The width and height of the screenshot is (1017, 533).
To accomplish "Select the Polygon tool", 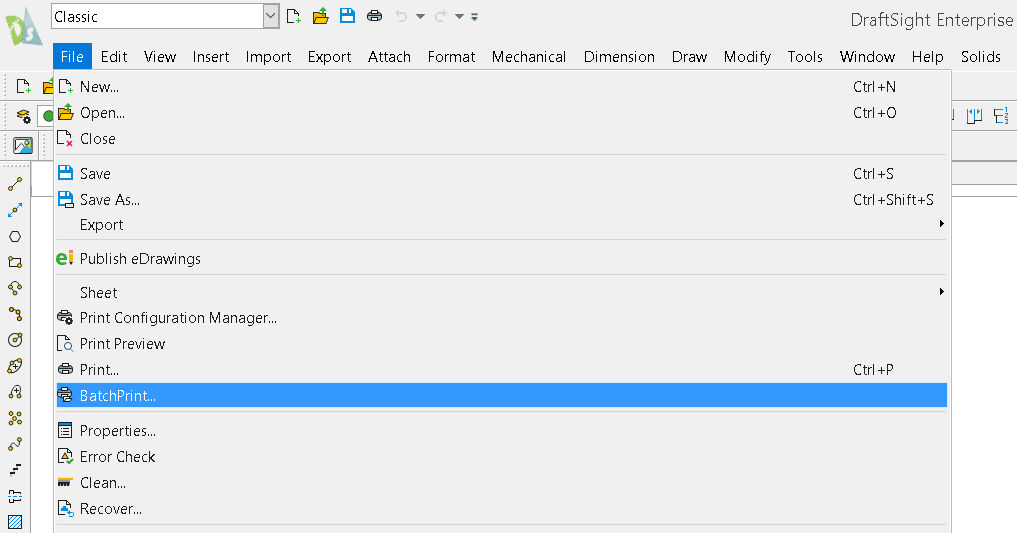I will coord(15,237).
